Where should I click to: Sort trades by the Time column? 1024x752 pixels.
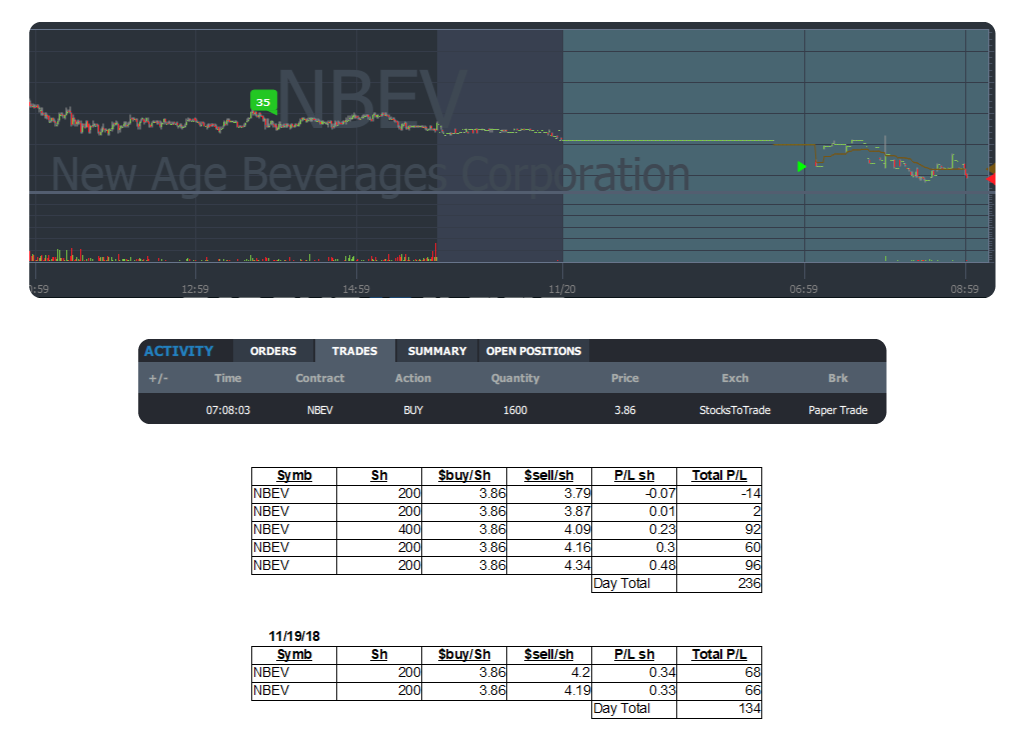pos(228,378)
